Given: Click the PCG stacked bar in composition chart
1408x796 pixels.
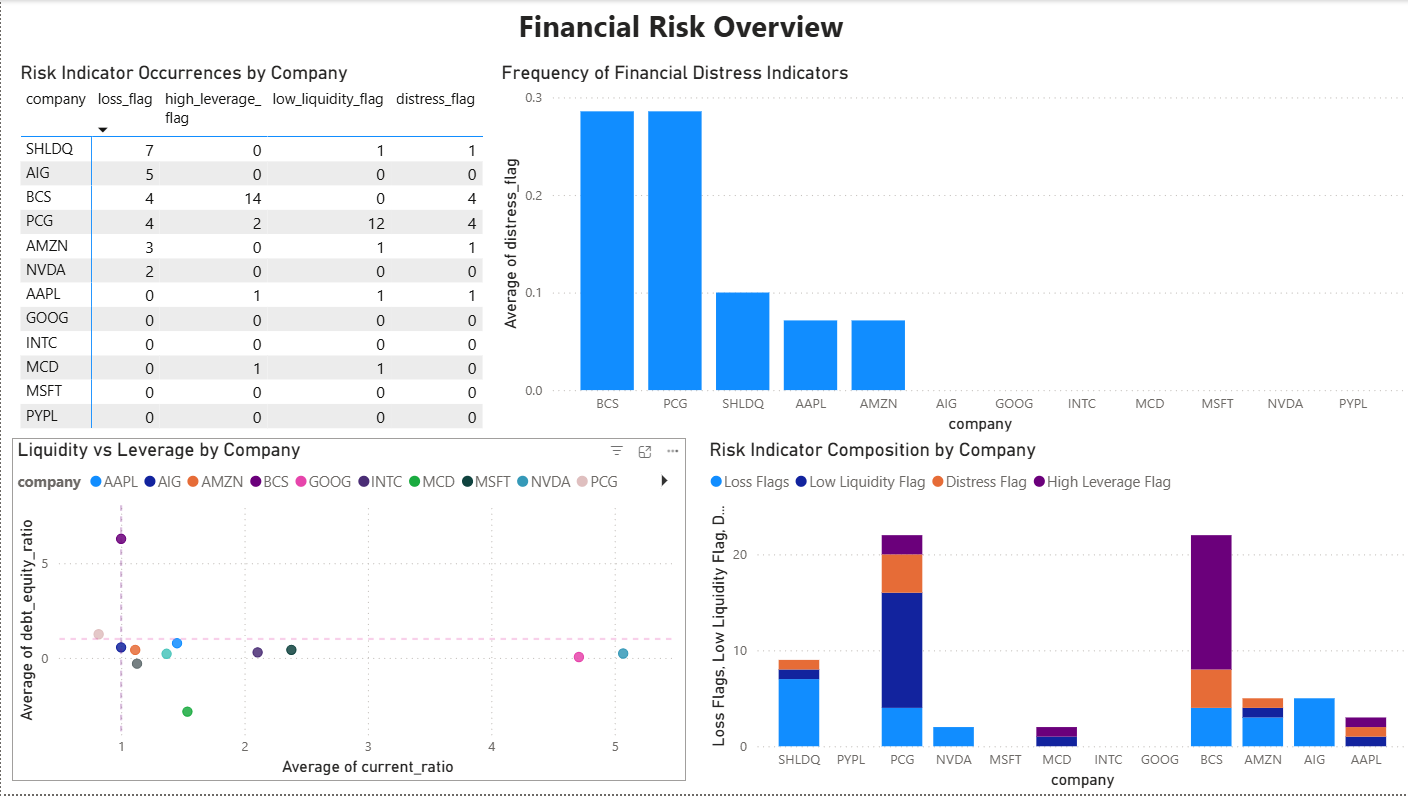Looking at the screenshot, I should coord(902,640).
